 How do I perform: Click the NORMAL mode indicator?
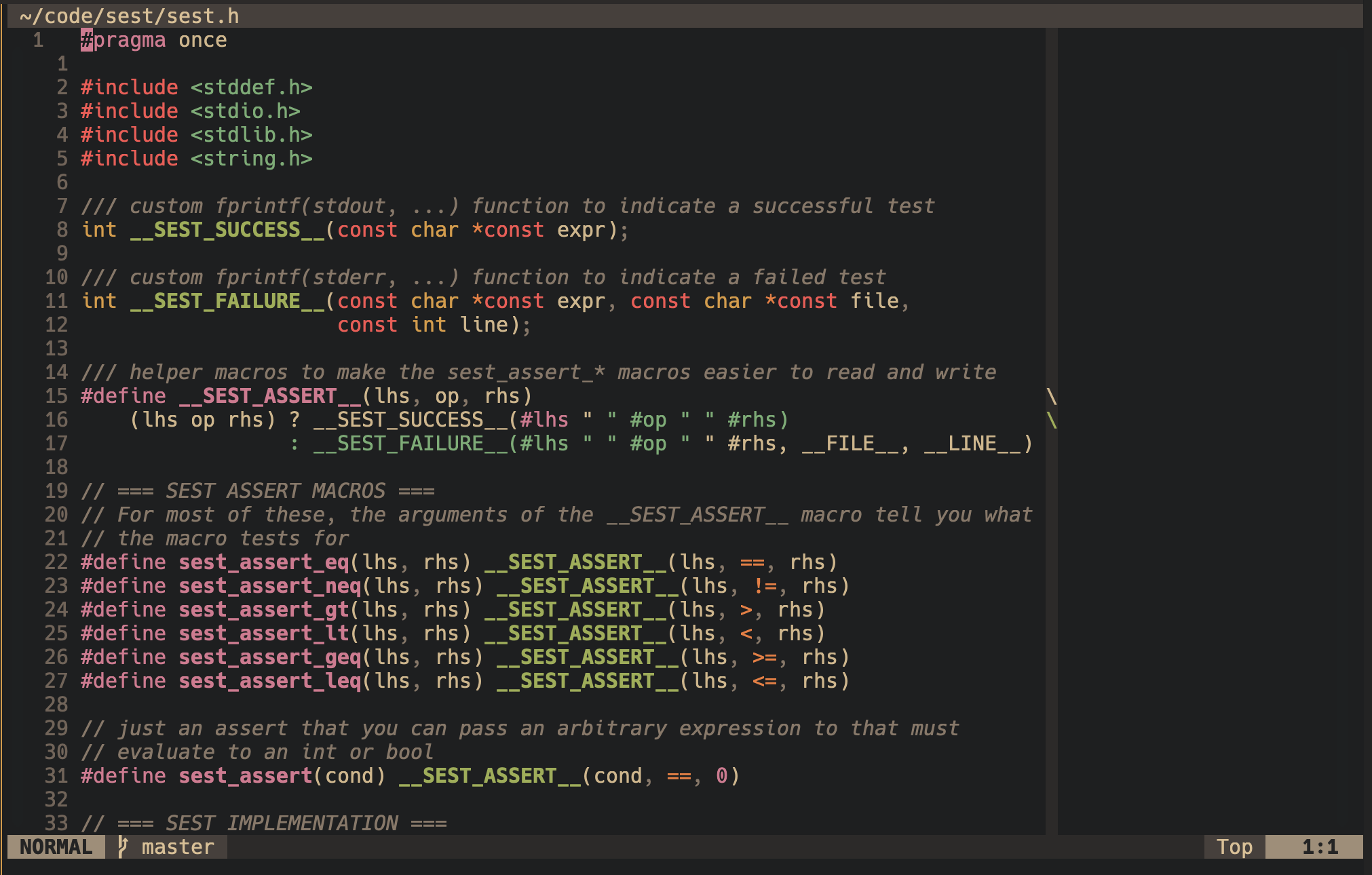pyautogui.click(x=54, y=847)
